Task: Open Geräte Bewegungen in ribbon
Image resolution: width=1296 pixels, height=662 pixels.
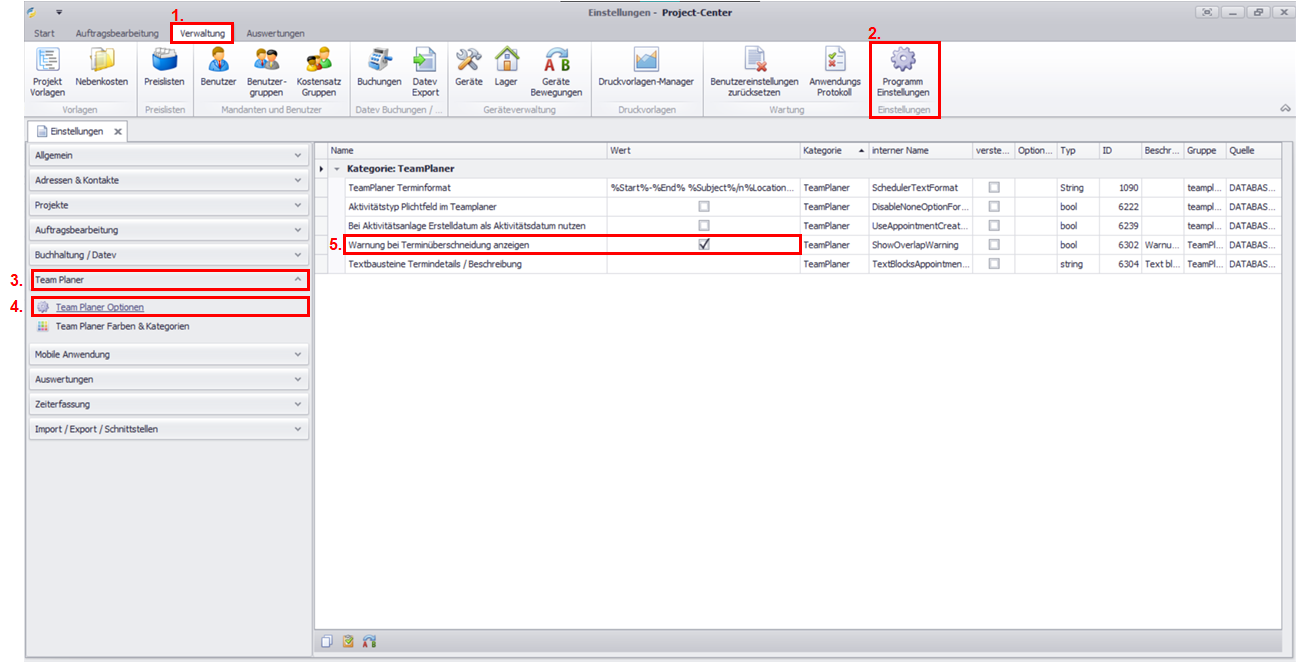Action: click(x=556, y=71)
